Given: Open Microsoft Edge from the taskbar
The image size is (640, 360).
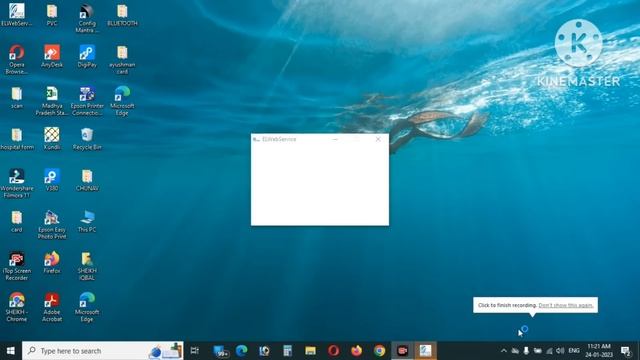Looking at the screenshot, I should point(242,351).
